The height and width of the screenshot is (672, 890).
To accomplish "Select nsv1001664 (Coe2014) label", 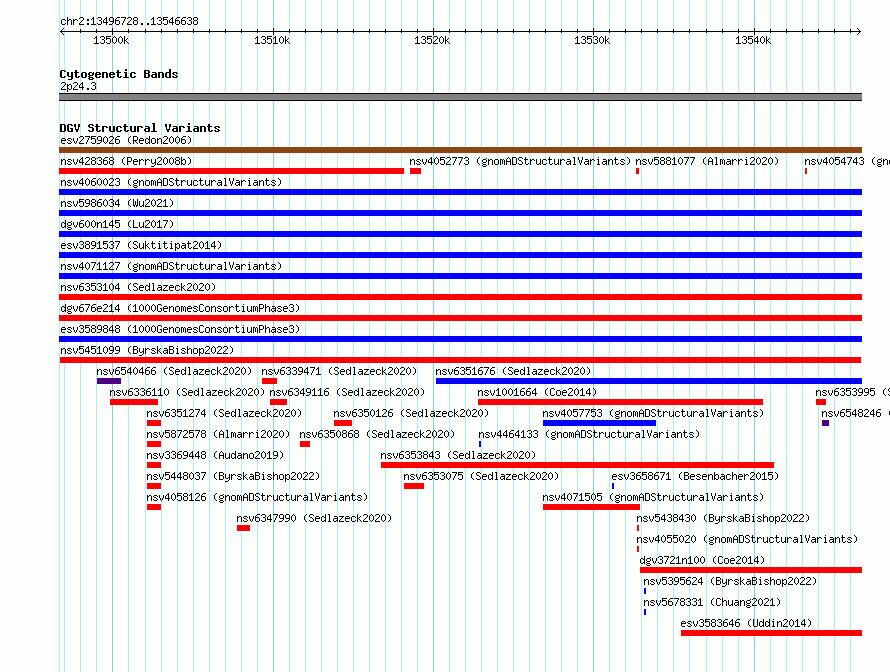I will [537, 392].
